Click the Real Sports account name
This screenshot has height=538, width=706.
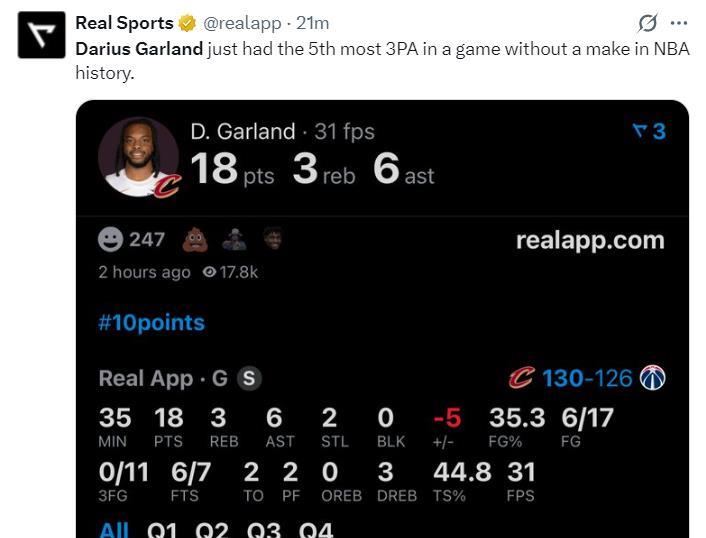point(124,23)
